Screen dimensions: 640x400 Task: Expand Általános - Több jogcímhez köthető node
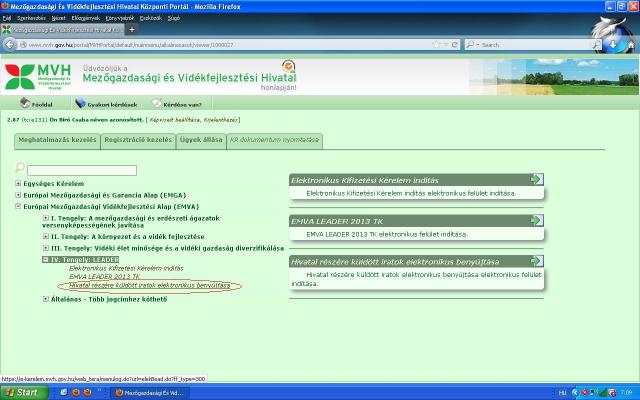[x=46, y=299]
